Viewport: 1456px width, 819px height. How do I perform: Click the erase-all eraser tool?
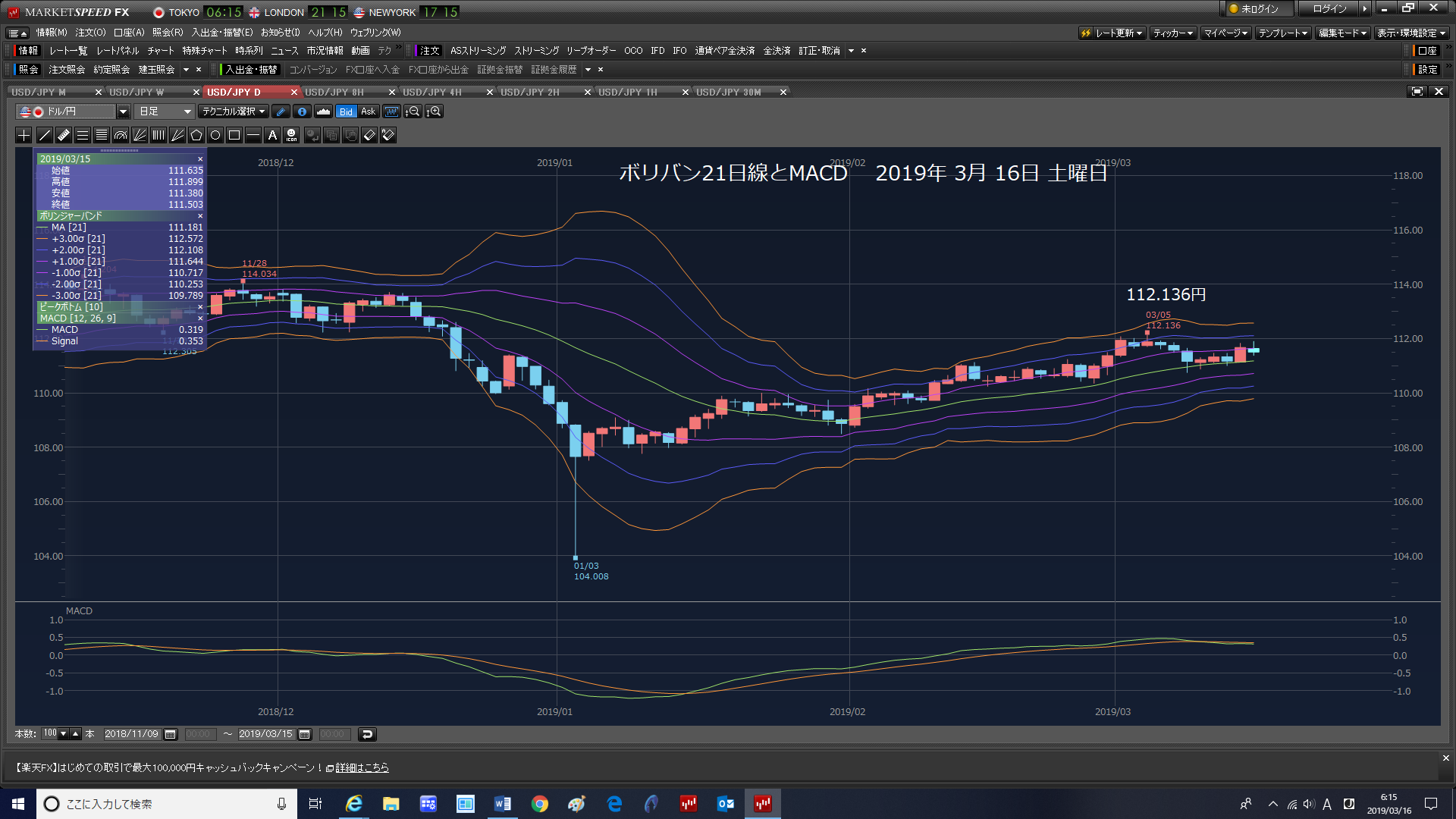tap(388, 135)
